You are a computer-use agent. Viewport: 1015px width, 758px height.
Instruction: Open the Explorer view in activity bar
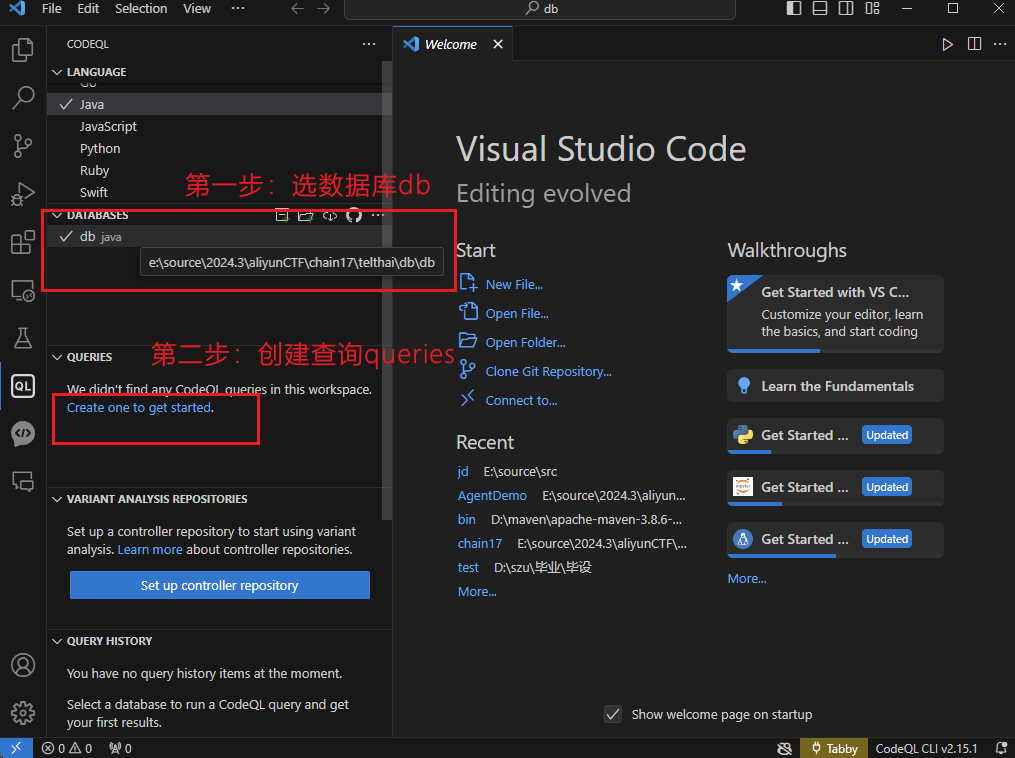[23, 50]
